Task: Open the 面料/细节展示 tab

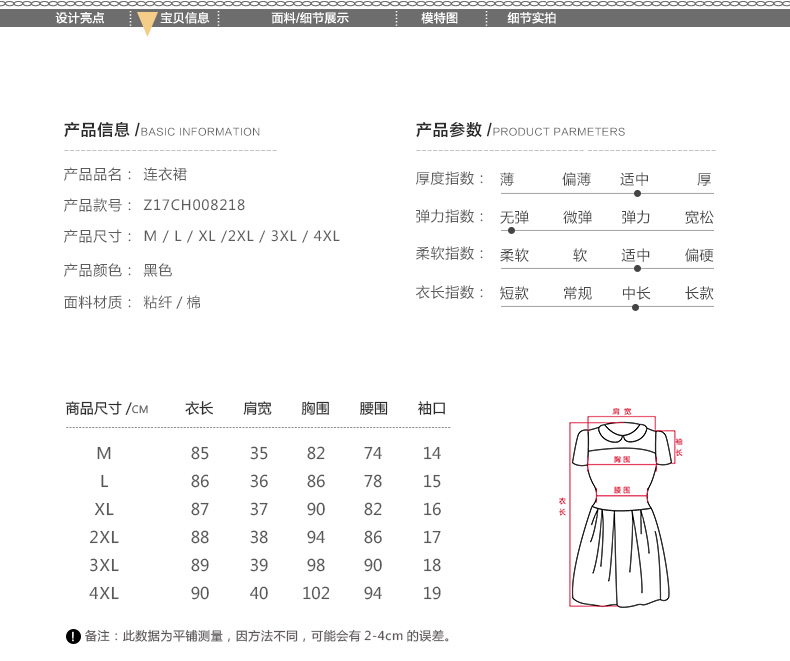Action: click(x=310, y=18)
